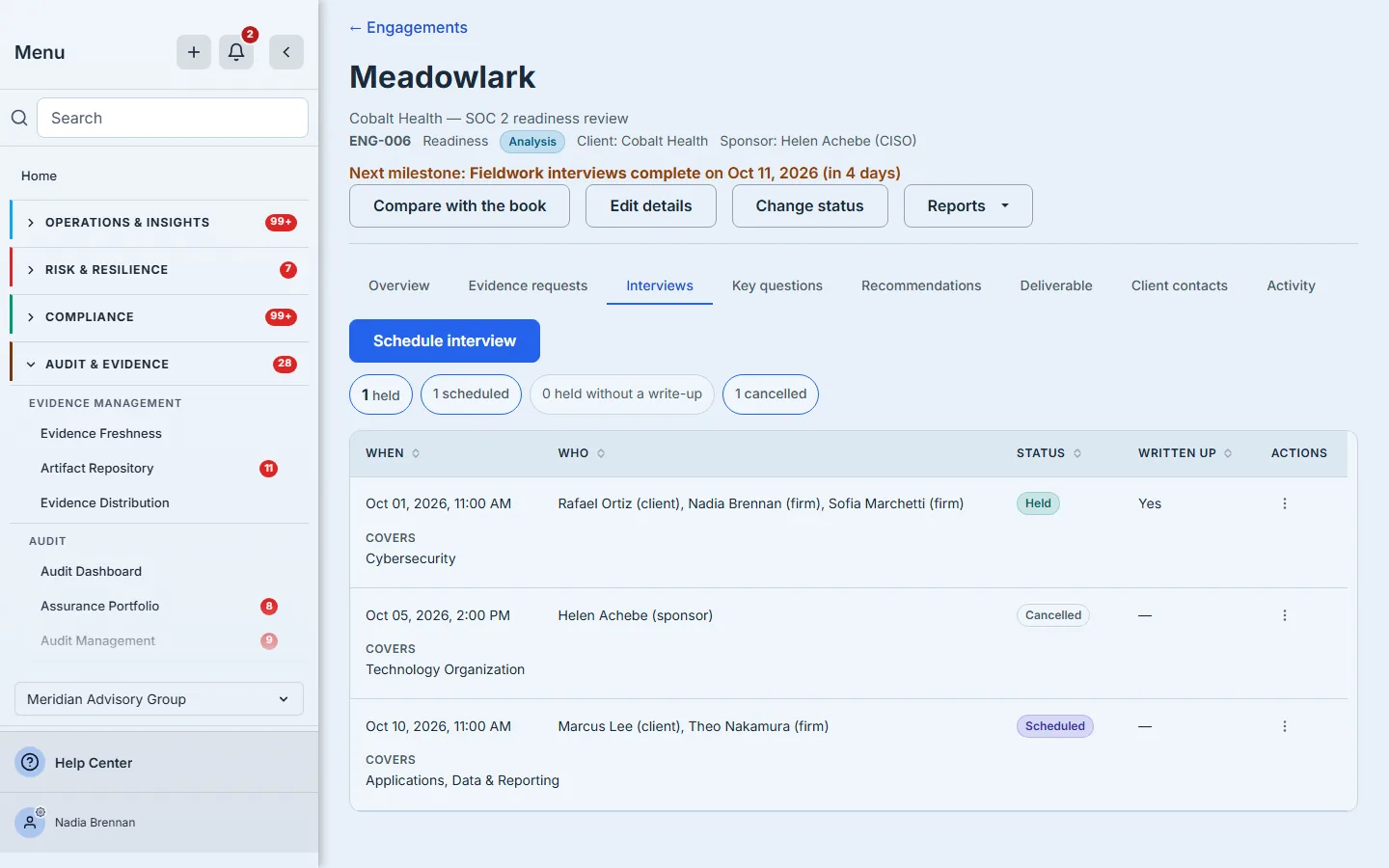Screen dimensions: 1389x868
Task: Open the Key questions tab
Action: [777, 285]
